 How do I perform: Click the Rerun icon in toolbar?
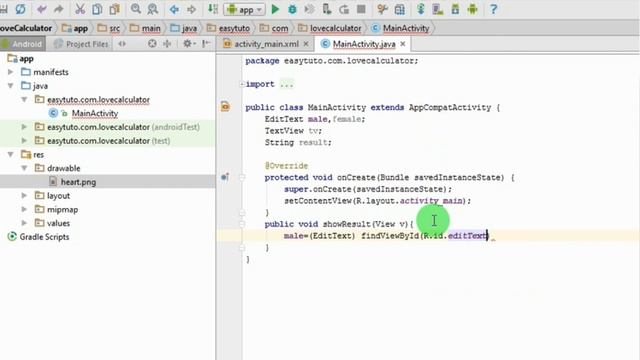[x=344, y=9]
